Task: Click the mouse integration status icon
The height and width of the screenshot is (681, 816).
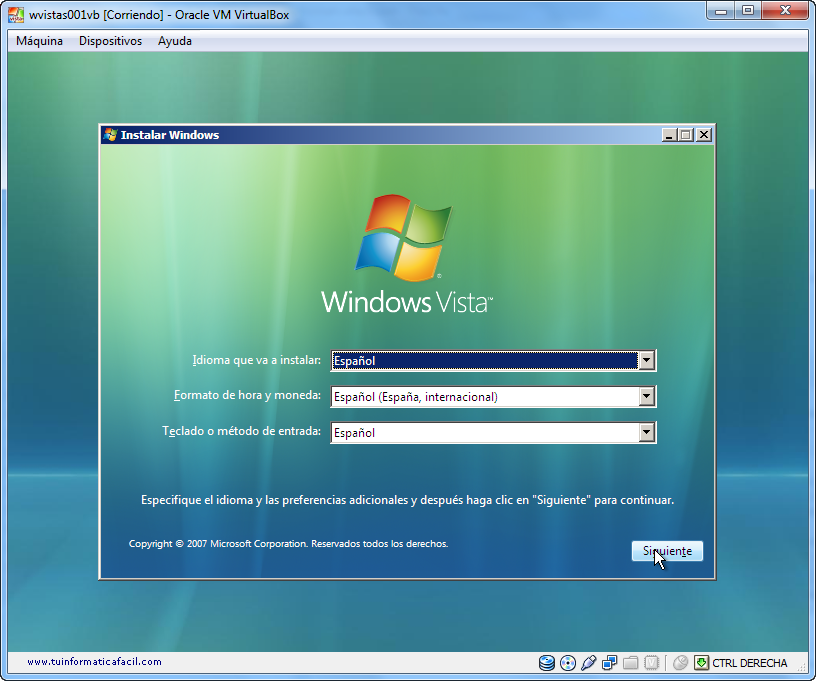Action: pyautogui.click(x=680, y=663)
